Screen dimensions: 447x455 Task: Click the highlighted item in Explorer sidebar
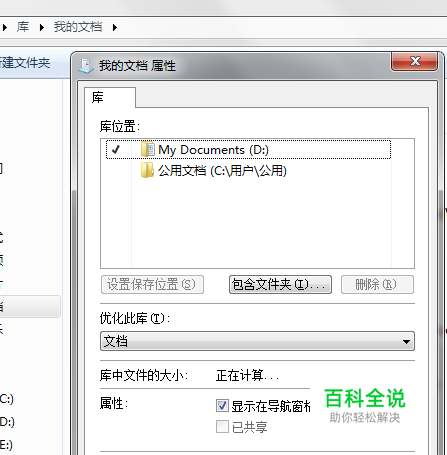(30, 306)
